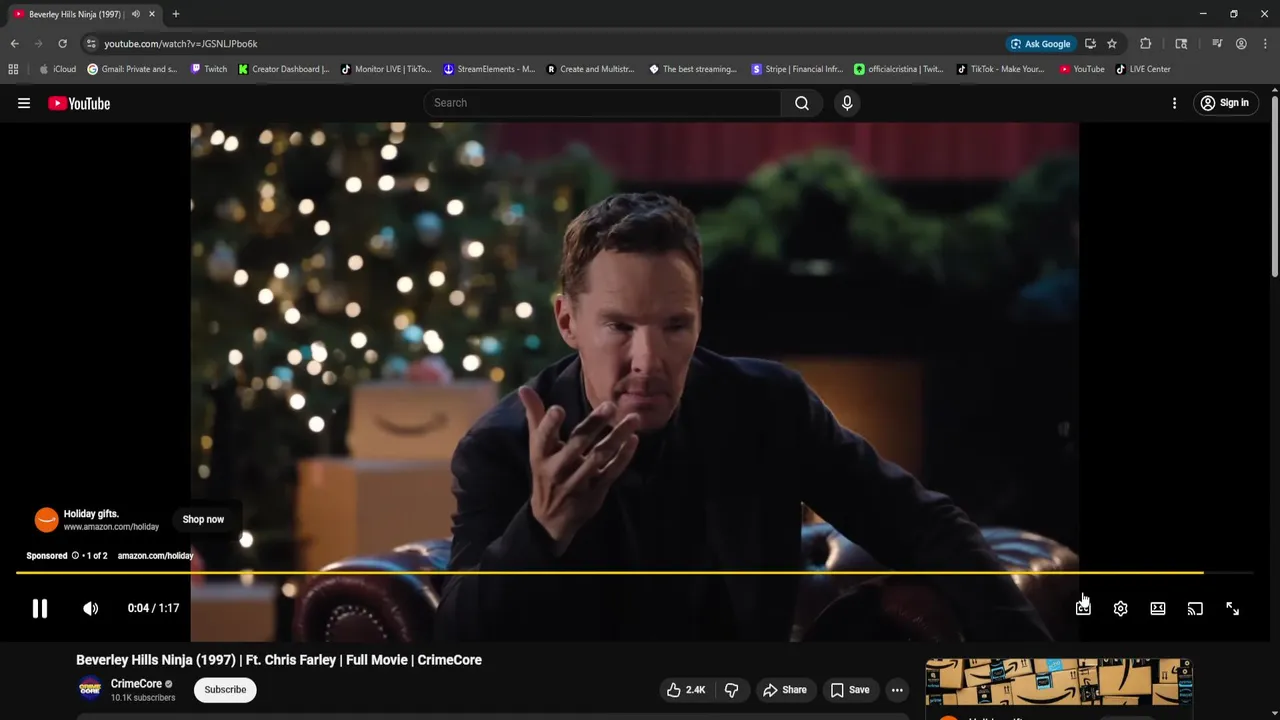Image resolution: width=1280 pixels, height=720 pixels.
Task: Click the amazon.com/holiday link beside Sponsored
Action: click(155, 556)
